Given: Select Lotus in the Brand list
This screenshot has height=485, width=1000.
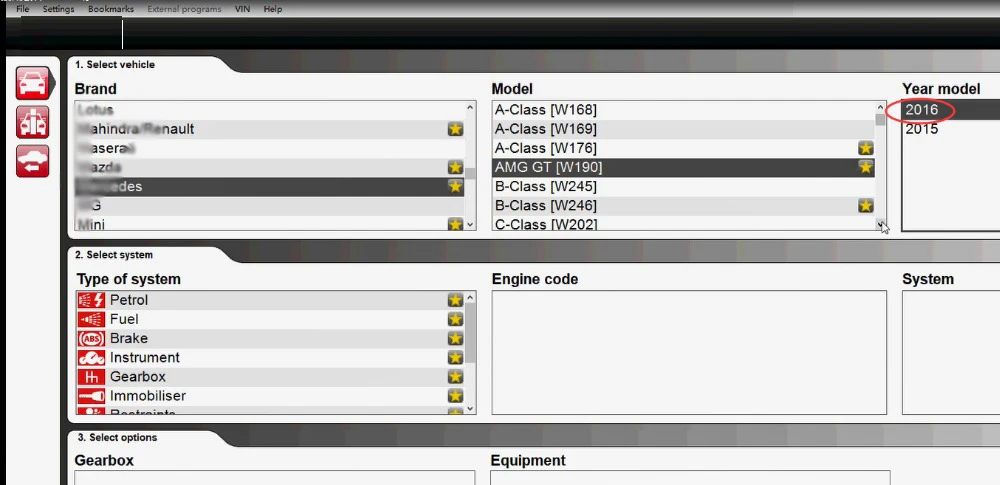Looking at the screenshot, I should [x=270, y=110].
